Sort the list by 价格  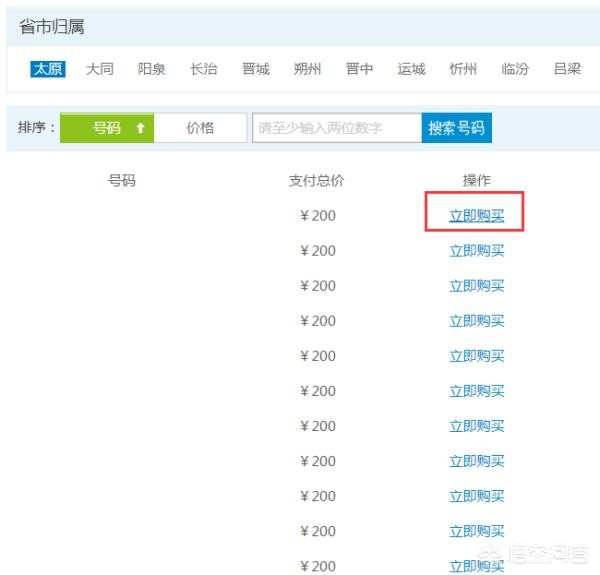click(200, 128)
